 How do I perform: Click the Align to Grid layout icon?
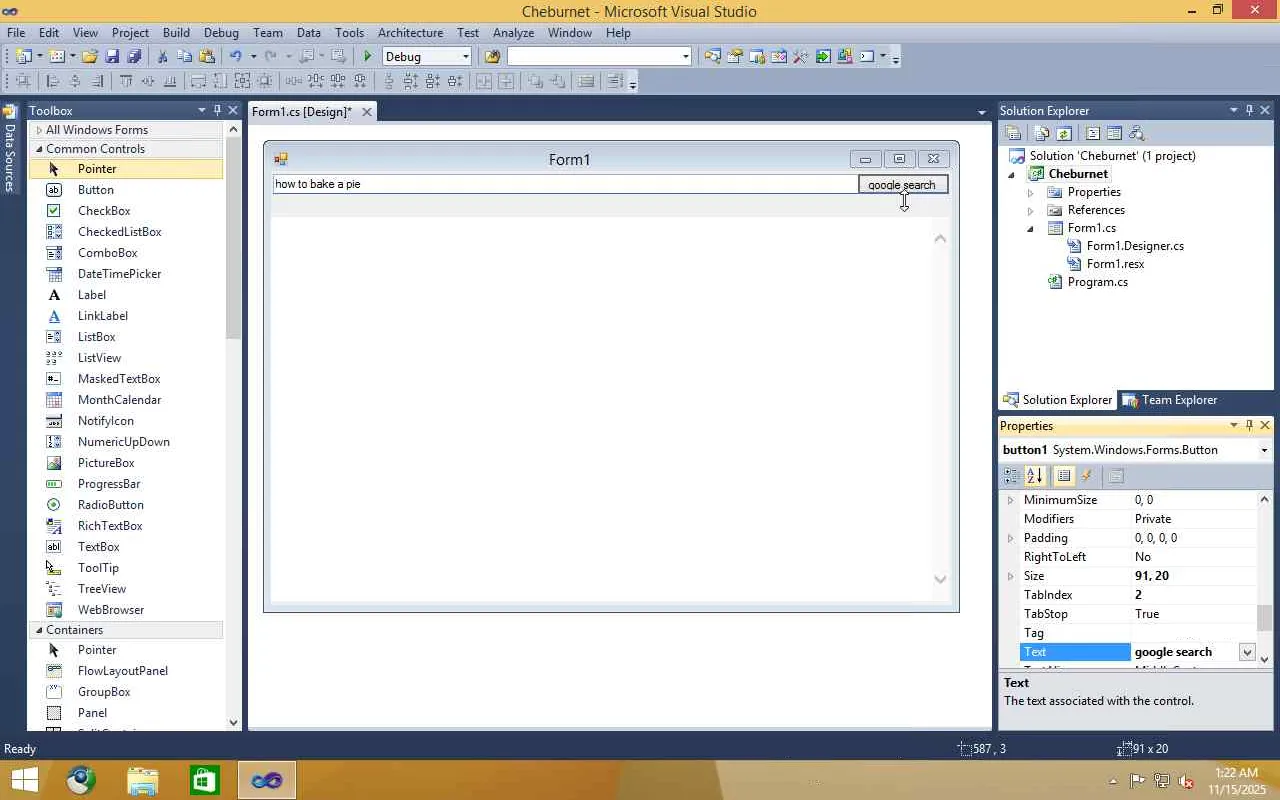pos(23,82)
